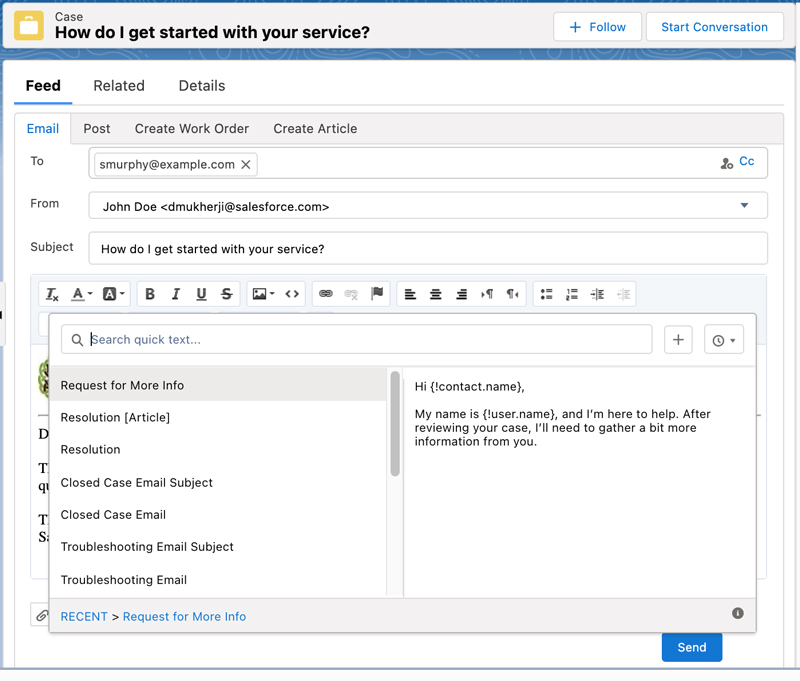Click the plus button beside quick text search
Screen dimensions: 800x681
(x=678, y=340)
